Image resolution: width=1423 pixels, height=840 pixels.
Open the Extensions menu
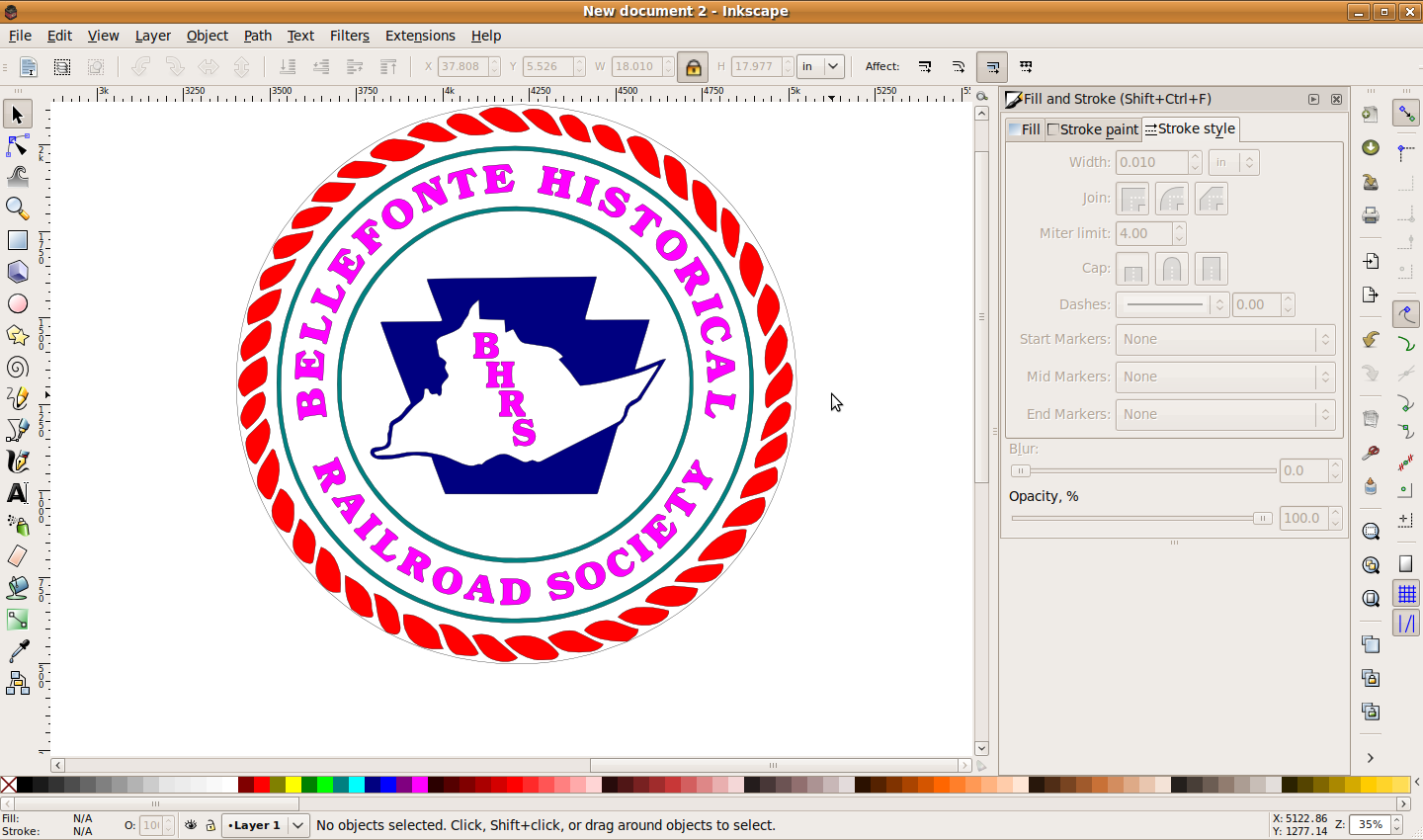420,36
